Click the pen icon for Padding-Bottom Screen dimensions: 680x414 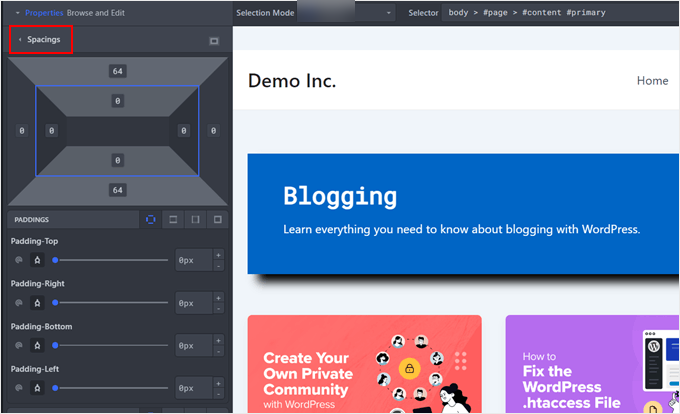(37, 346)
